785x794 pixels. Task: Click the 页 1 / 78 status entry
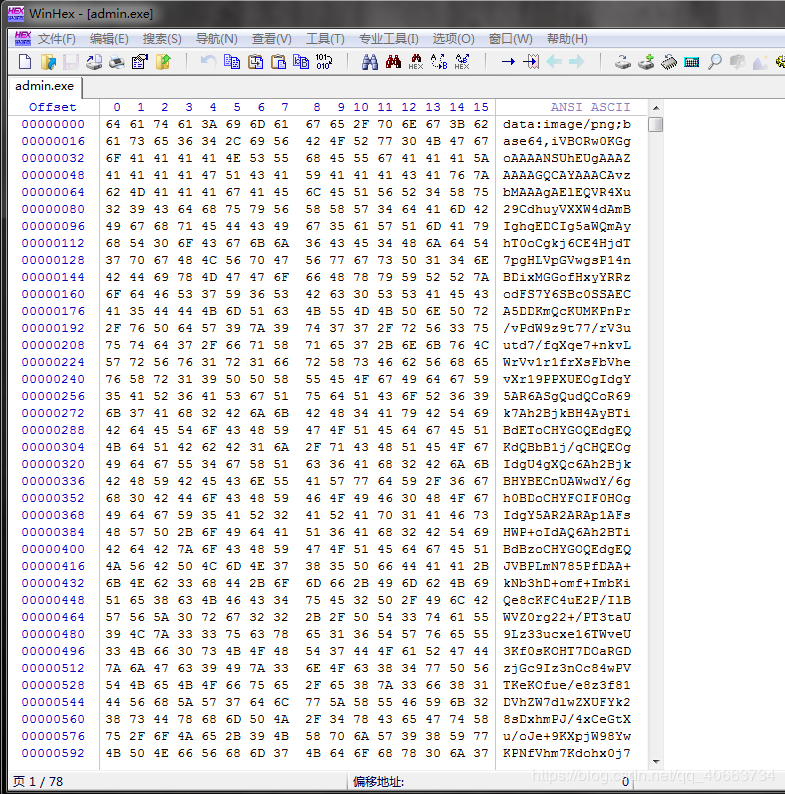(x=38, y=782)
